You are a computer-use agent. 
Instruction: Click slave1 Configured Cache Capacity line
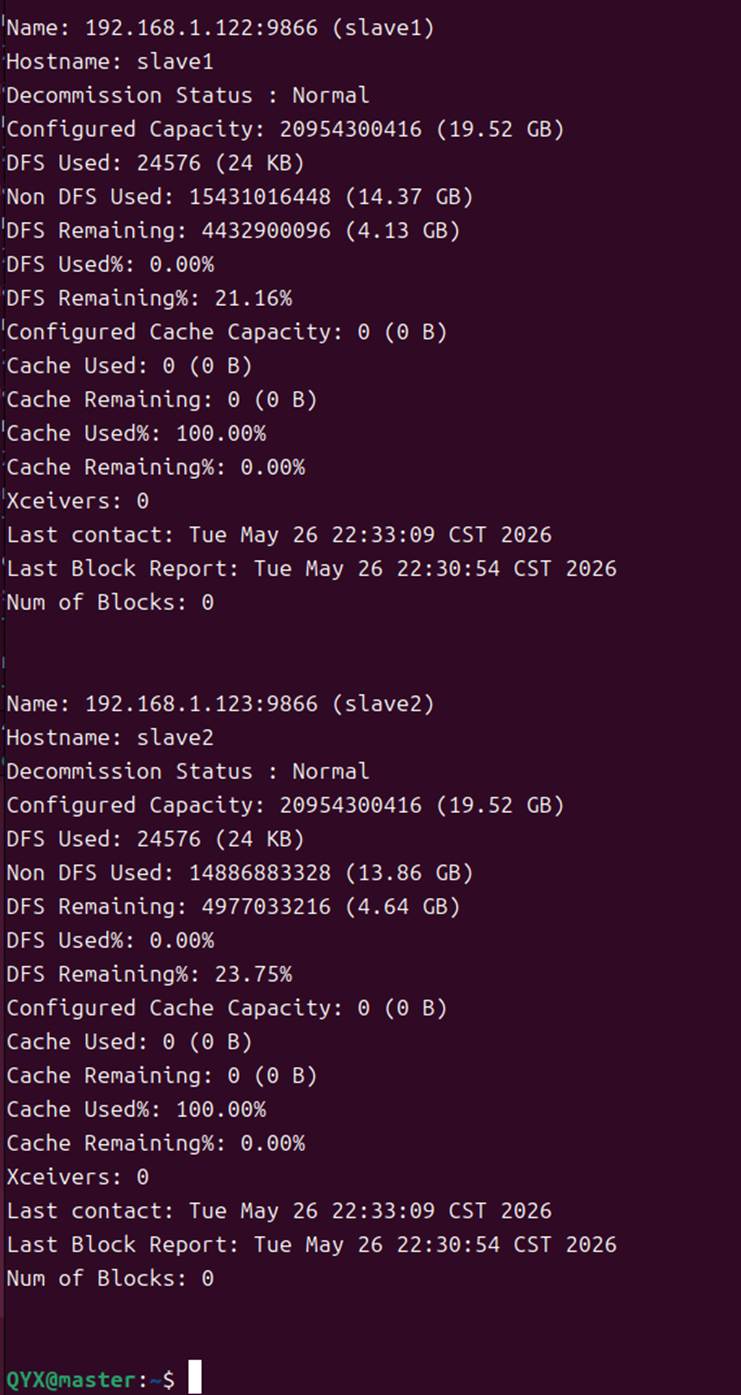pyautogui.click(x=227, y=332)
